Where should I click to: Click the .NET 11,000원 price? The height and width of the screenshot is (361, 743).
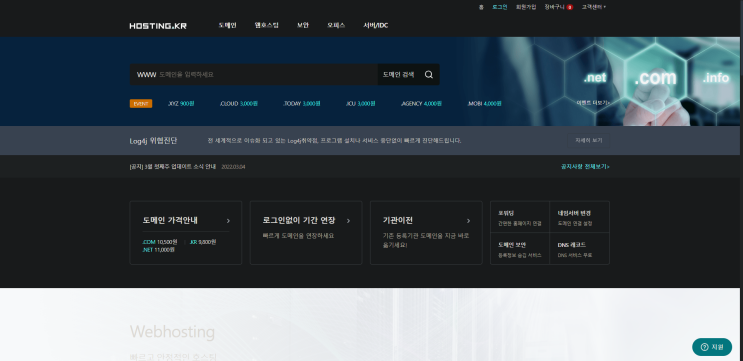[159, 250]
